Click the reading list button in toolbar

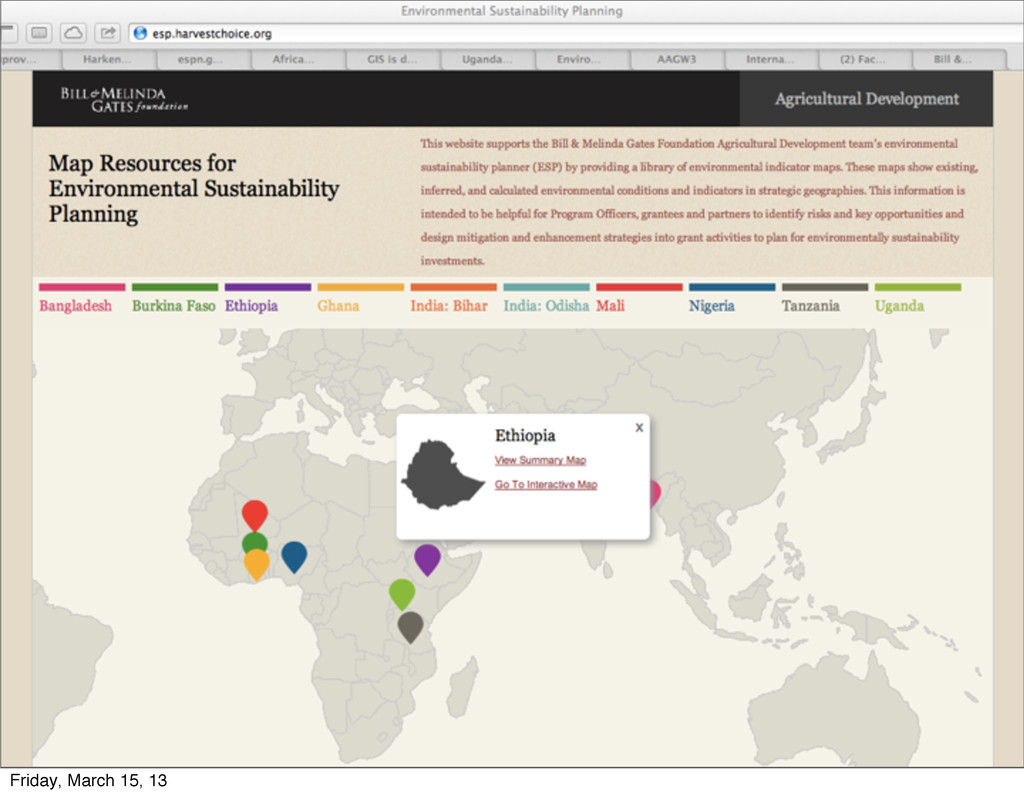[39, 33]
